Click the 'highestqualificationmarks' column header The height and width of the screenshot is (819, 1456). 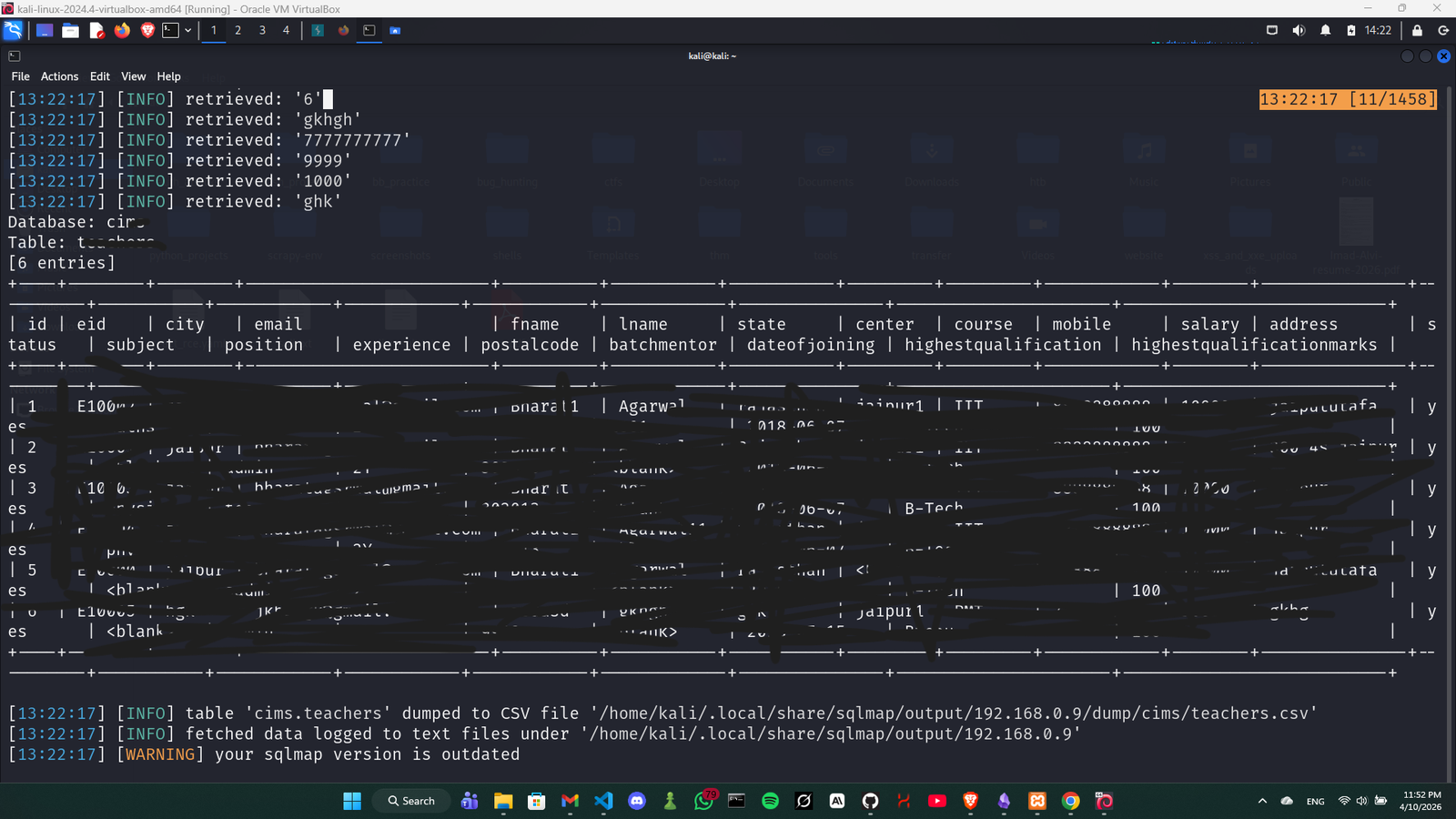[1254, 345]
